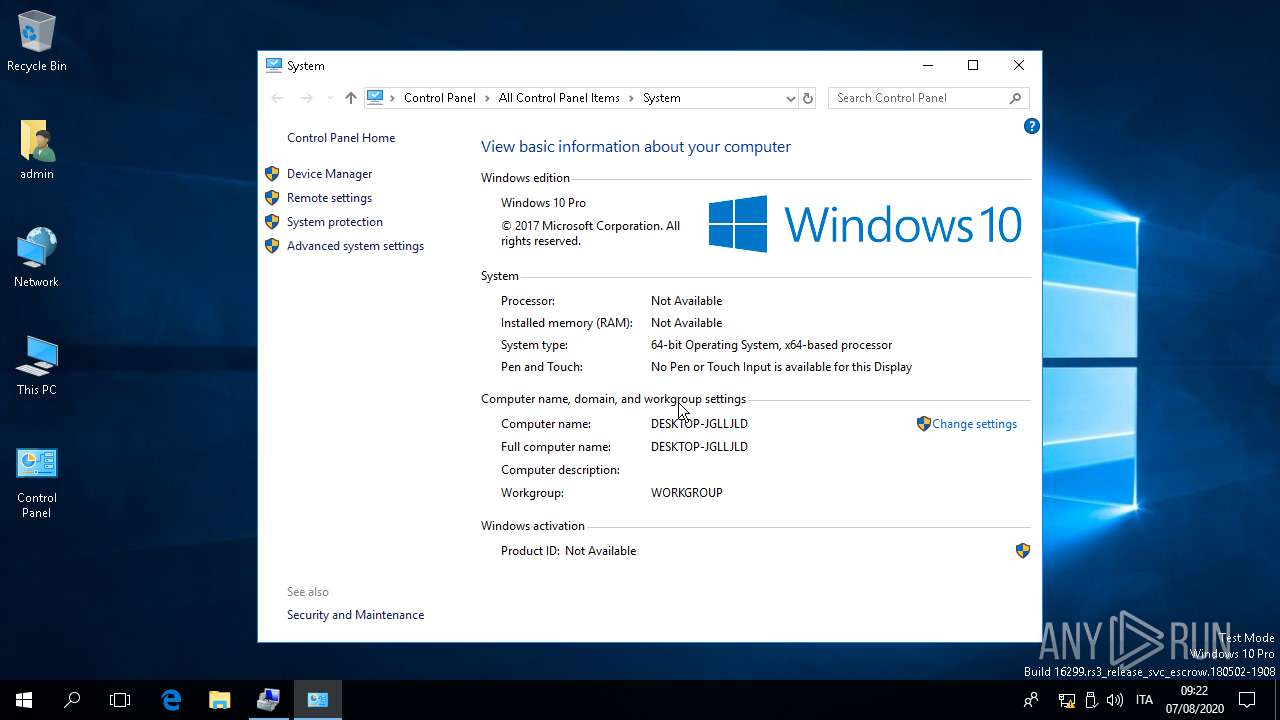Screen dimensions: 1280x720
Task: Click the Search Control Panel field
Action: click(x=928, y=98)
